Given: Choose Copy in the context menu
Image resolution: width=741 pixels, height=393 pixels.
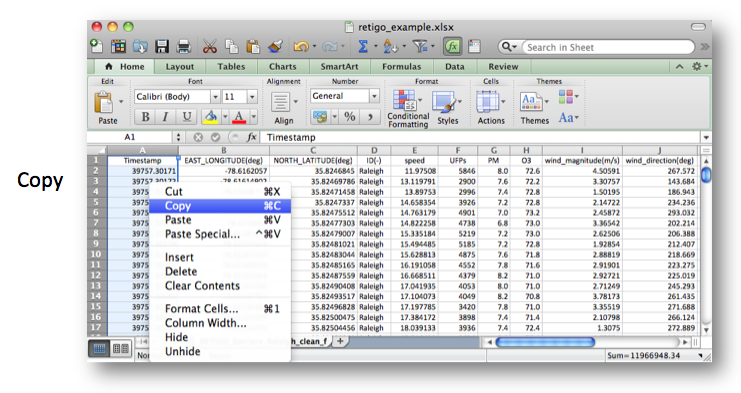Looking at the screenshot, I should (220, 206).
